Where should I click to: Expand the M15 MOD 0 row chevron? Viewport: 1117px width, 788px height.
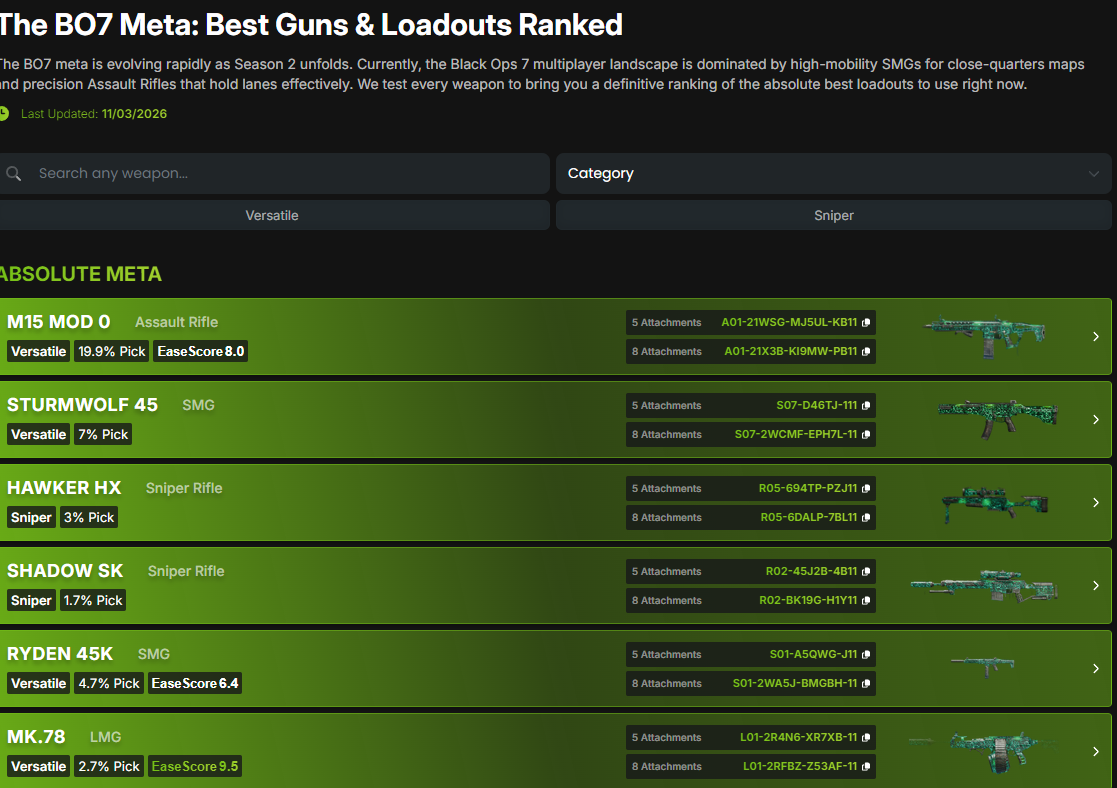pos(1096,337)
